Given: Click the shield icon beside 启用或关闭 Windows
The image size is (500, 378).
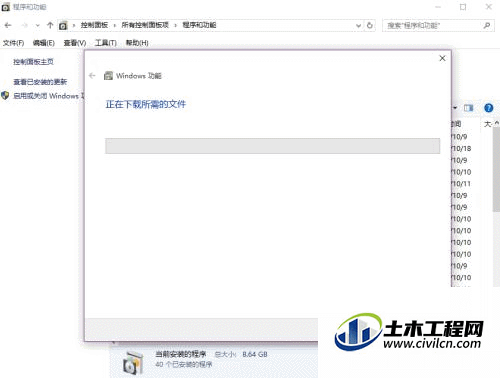Looking at the screenshot, I should [x=5, y=96].
